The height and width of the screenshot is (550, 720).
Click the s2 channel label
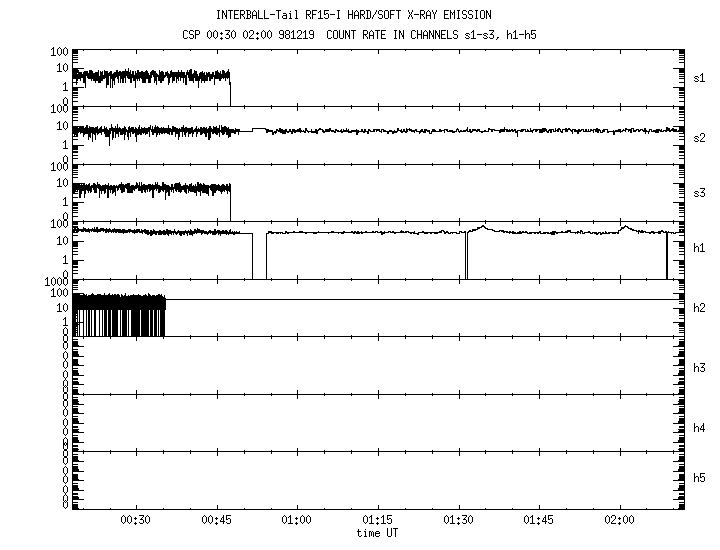pyautogui.click(x=700, y=134)
